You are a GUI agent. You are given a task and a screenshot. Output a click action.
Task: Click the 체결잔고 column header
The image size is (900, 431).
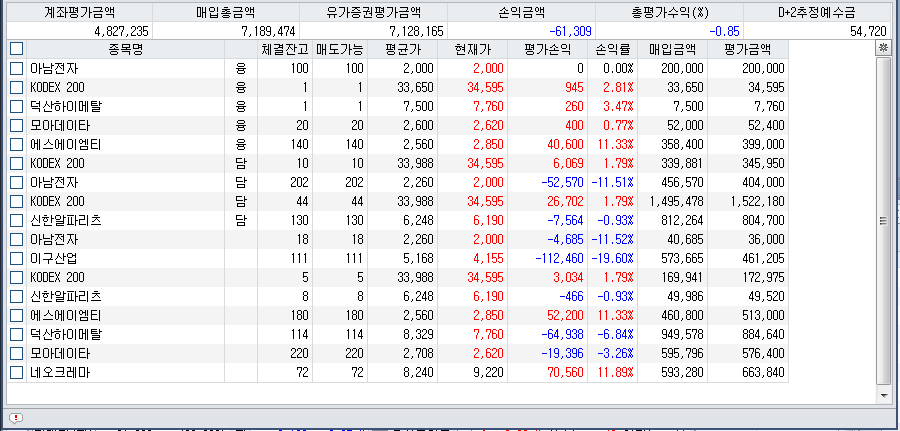click(x=284, y=49)
